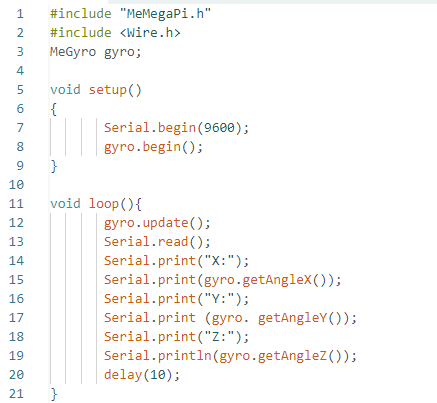The height and width of the screenshot is (403, 437).
Task: Click getAngleY on line 17
Action: tap(292, 318)
